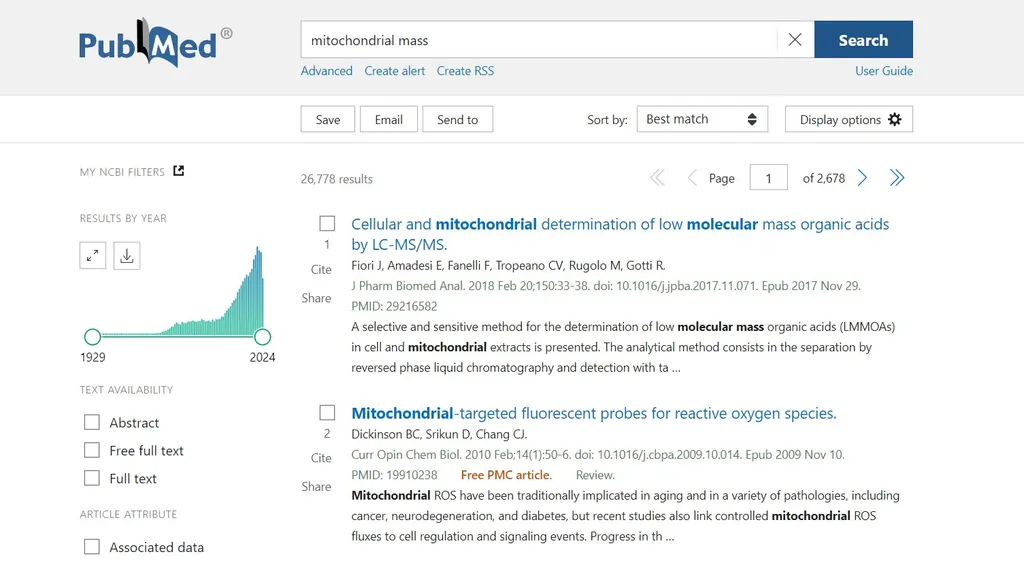
Task: Jump to the first results page arrow
Action: 657,178
